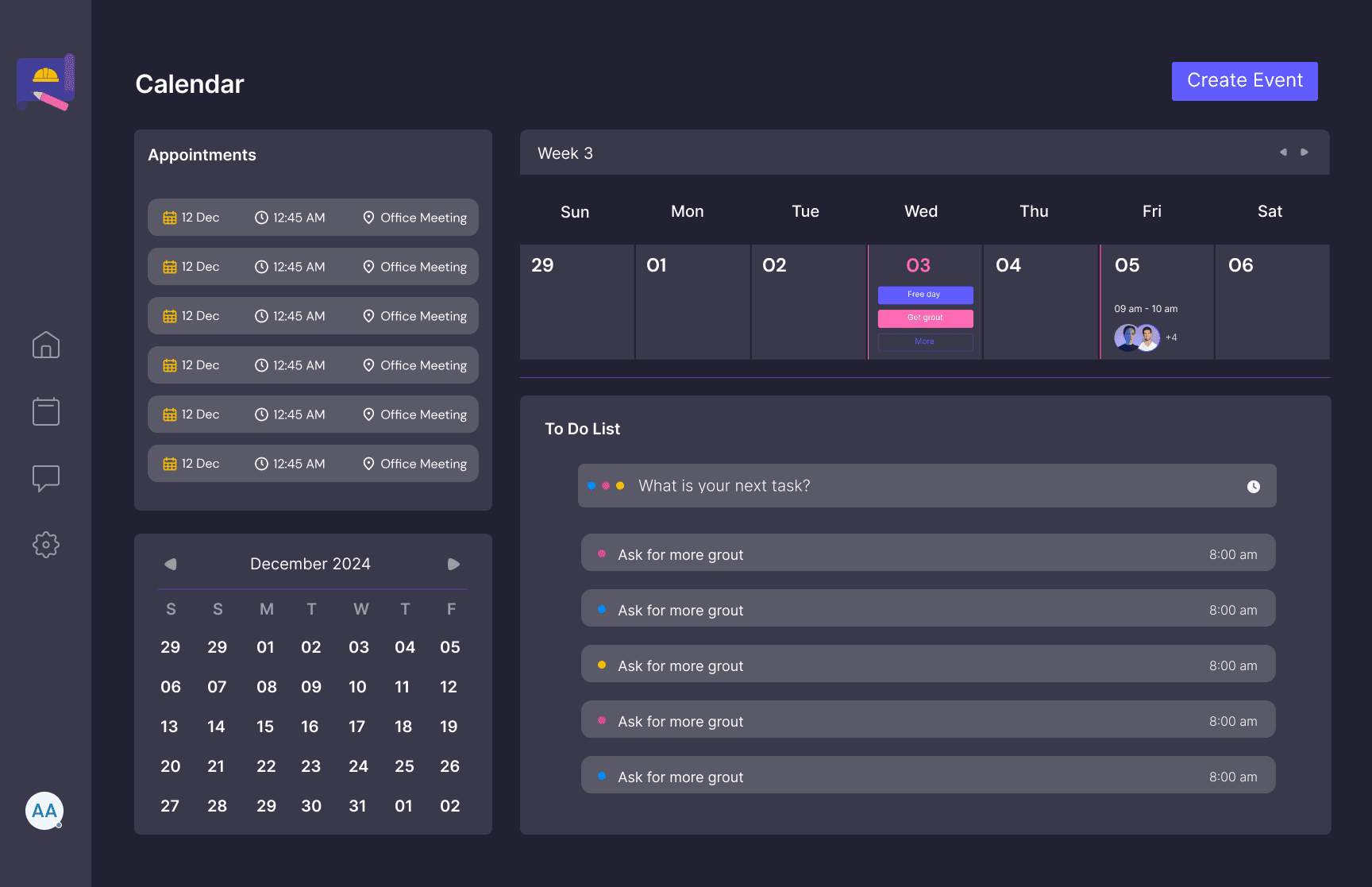Open the chat messages sidebar icon
Image resolution: width=1372 pixels, height=887 pixels.
pos(45,478)
